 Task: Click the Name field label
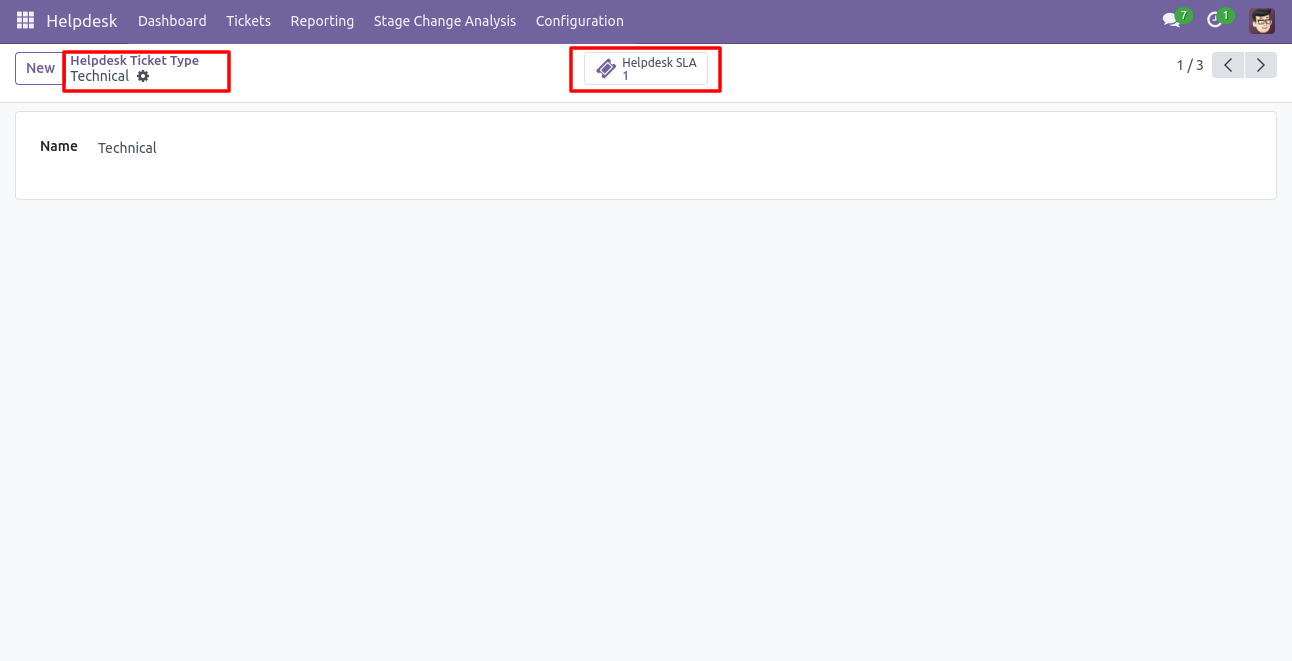coord(59,146)
